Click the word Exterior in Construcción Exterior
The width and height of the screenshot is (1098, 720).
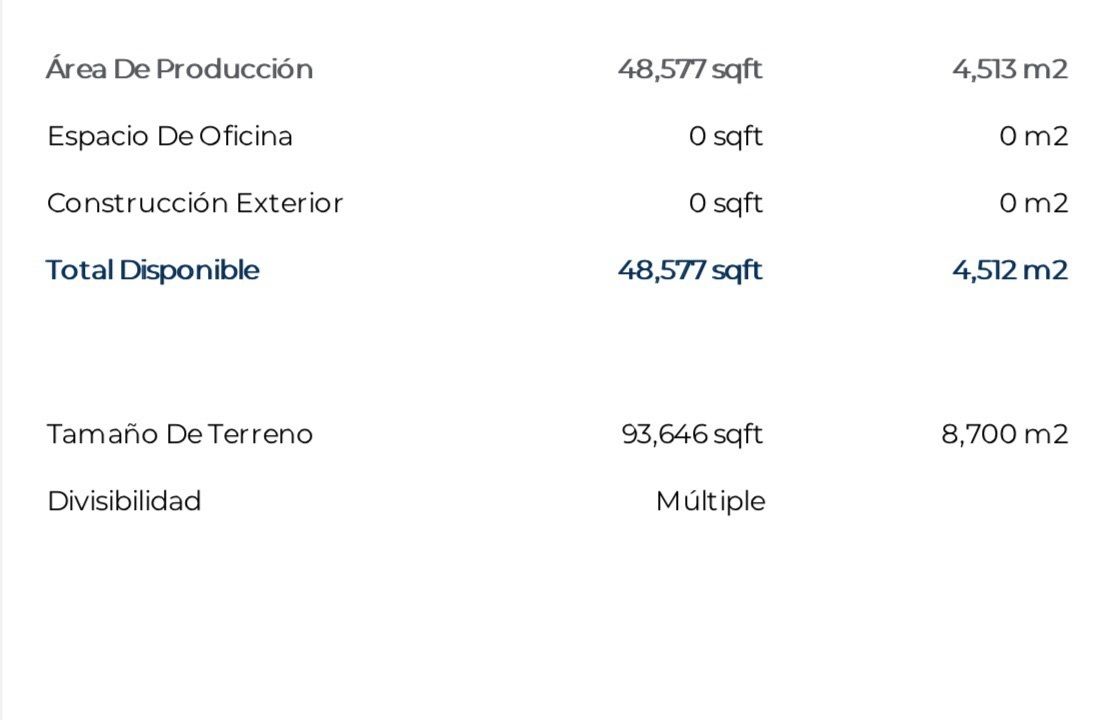[x=289, y=203]
